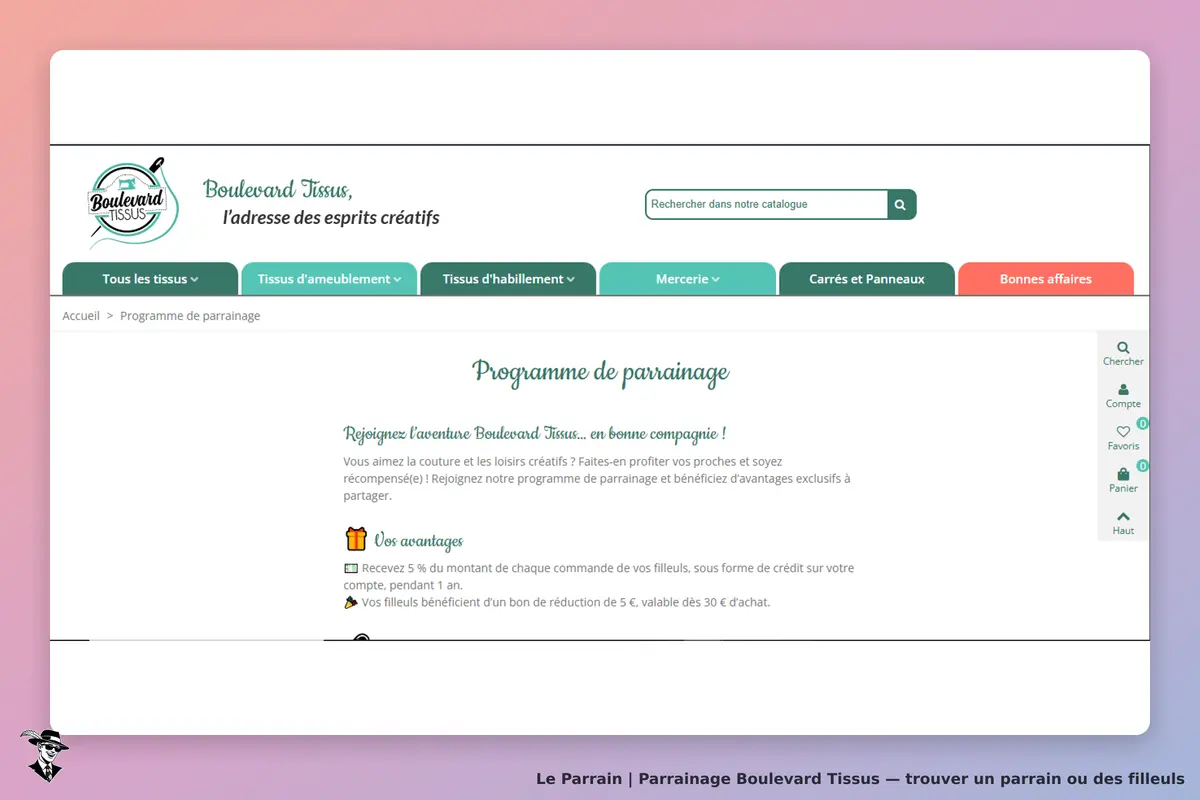Click the gift icon beside Vos avantages
Image resolution: width=1200 pixels, height=800 pixels.
point(356,539)
